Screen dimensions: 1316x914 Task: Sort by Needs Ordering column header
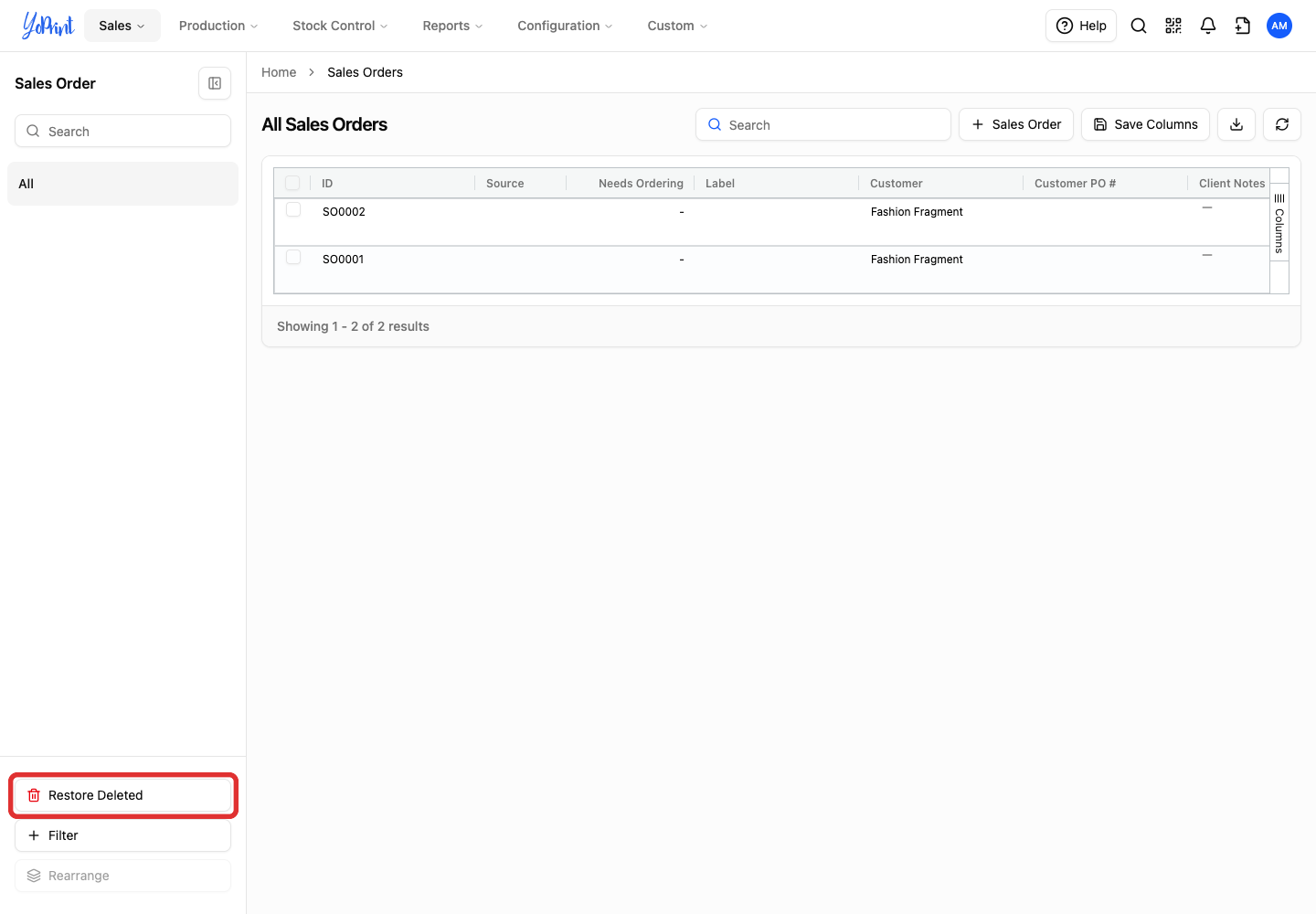click(x=631, y=183)
